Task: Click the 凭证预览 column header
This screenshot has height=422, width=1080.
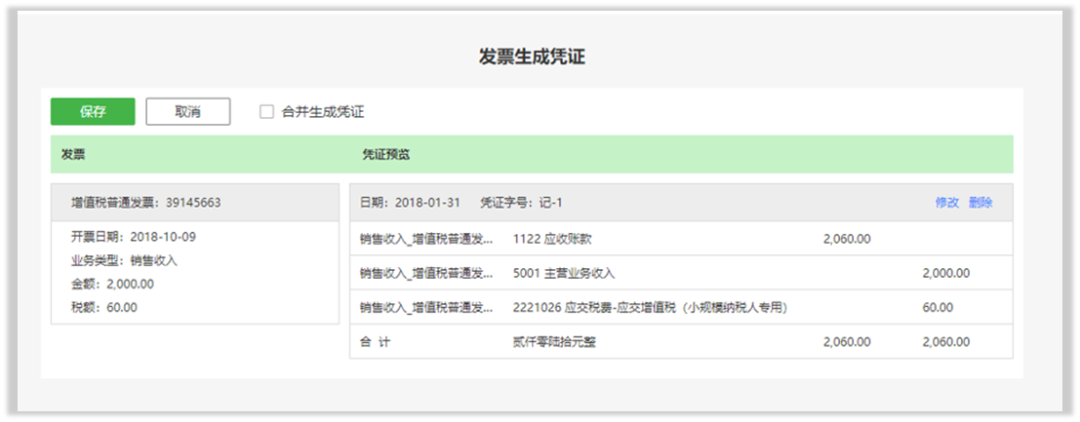Action: pyautogui.click(x=386, y=155)
